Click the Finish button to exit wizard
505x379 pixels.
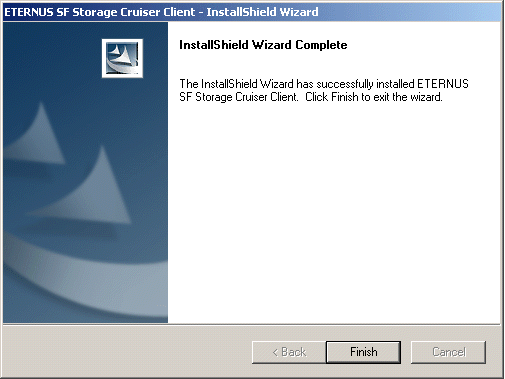coord(363,352)
